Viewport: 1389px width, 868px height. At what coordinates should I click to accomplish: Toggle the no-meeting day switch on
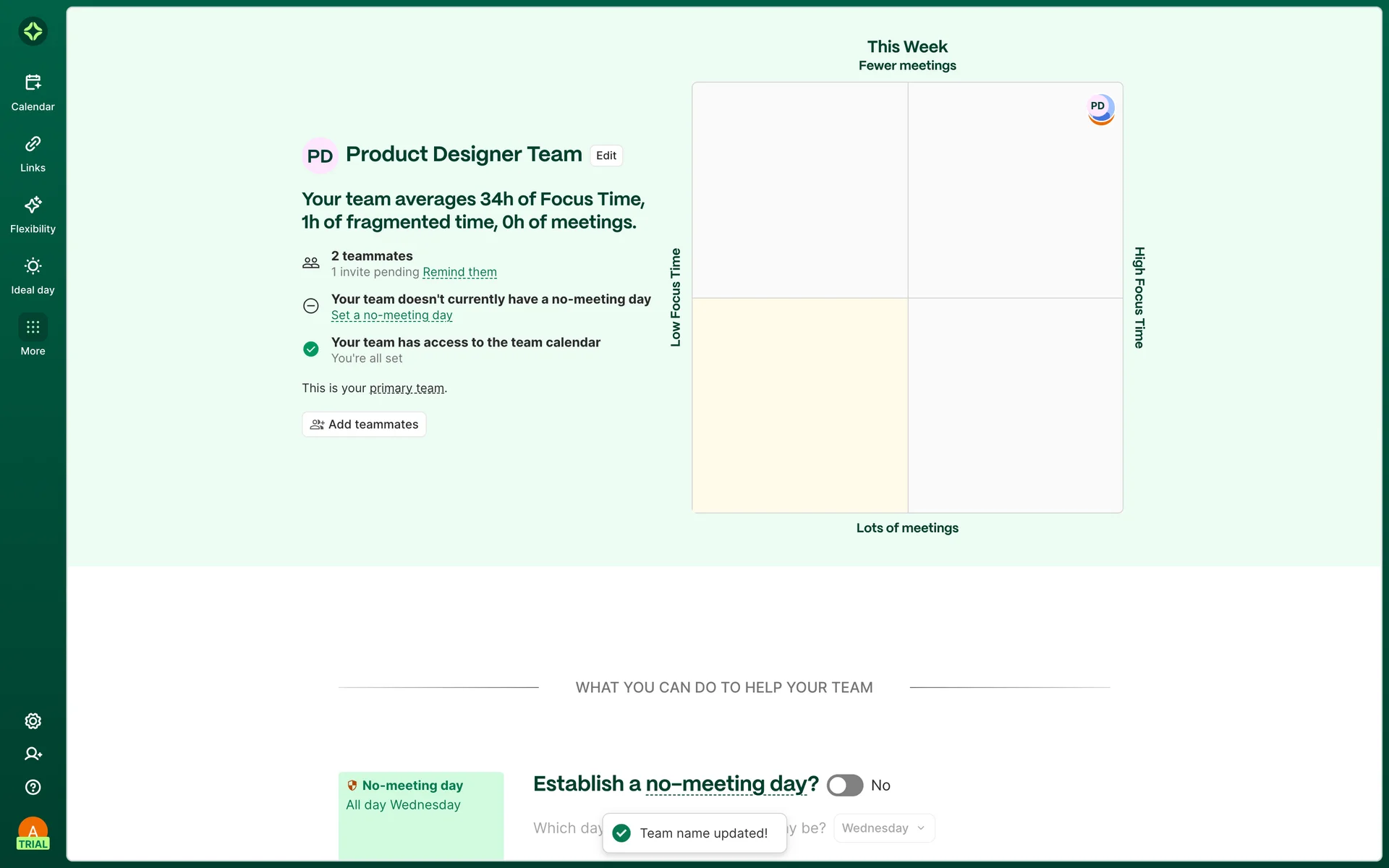(844, 786)
